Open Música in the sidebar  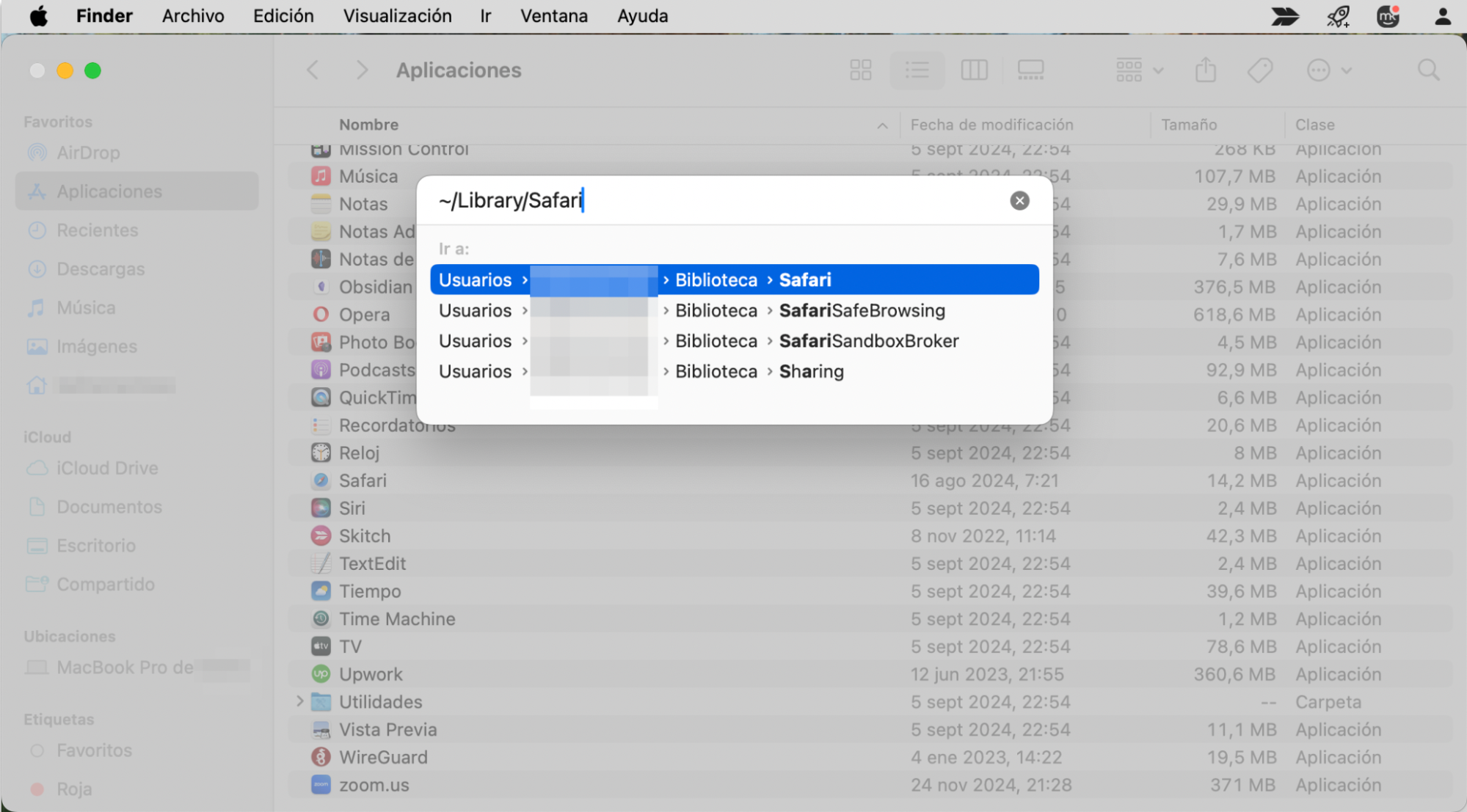136,308
